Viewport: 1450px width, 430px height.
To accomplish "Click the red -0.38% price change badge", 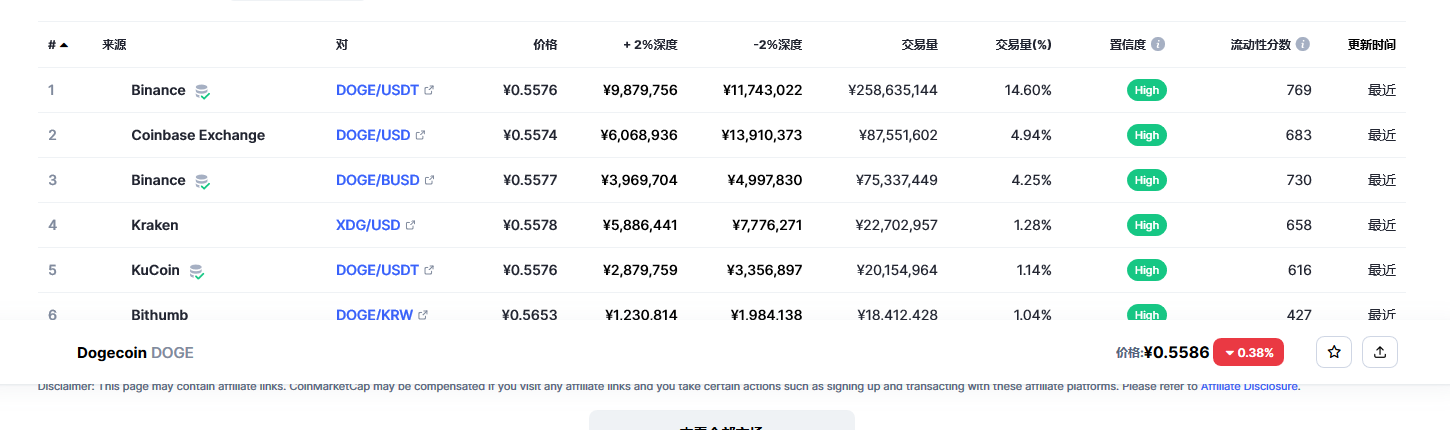I will (x=1248, y=352).
